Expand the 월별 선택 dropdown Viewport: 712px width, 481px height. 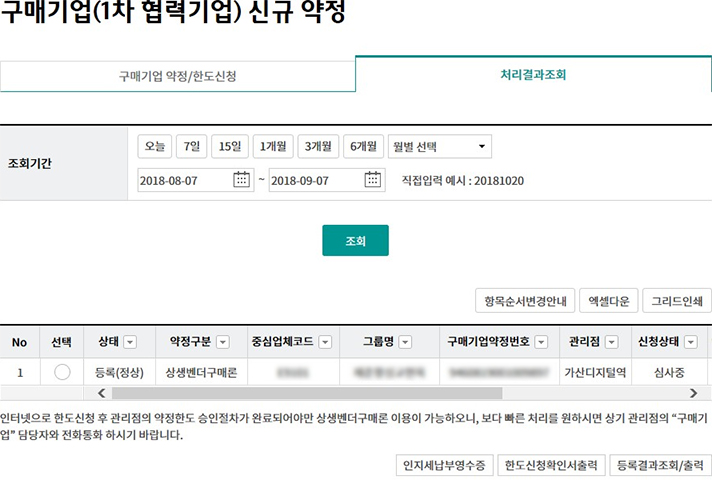pos(440,147)
